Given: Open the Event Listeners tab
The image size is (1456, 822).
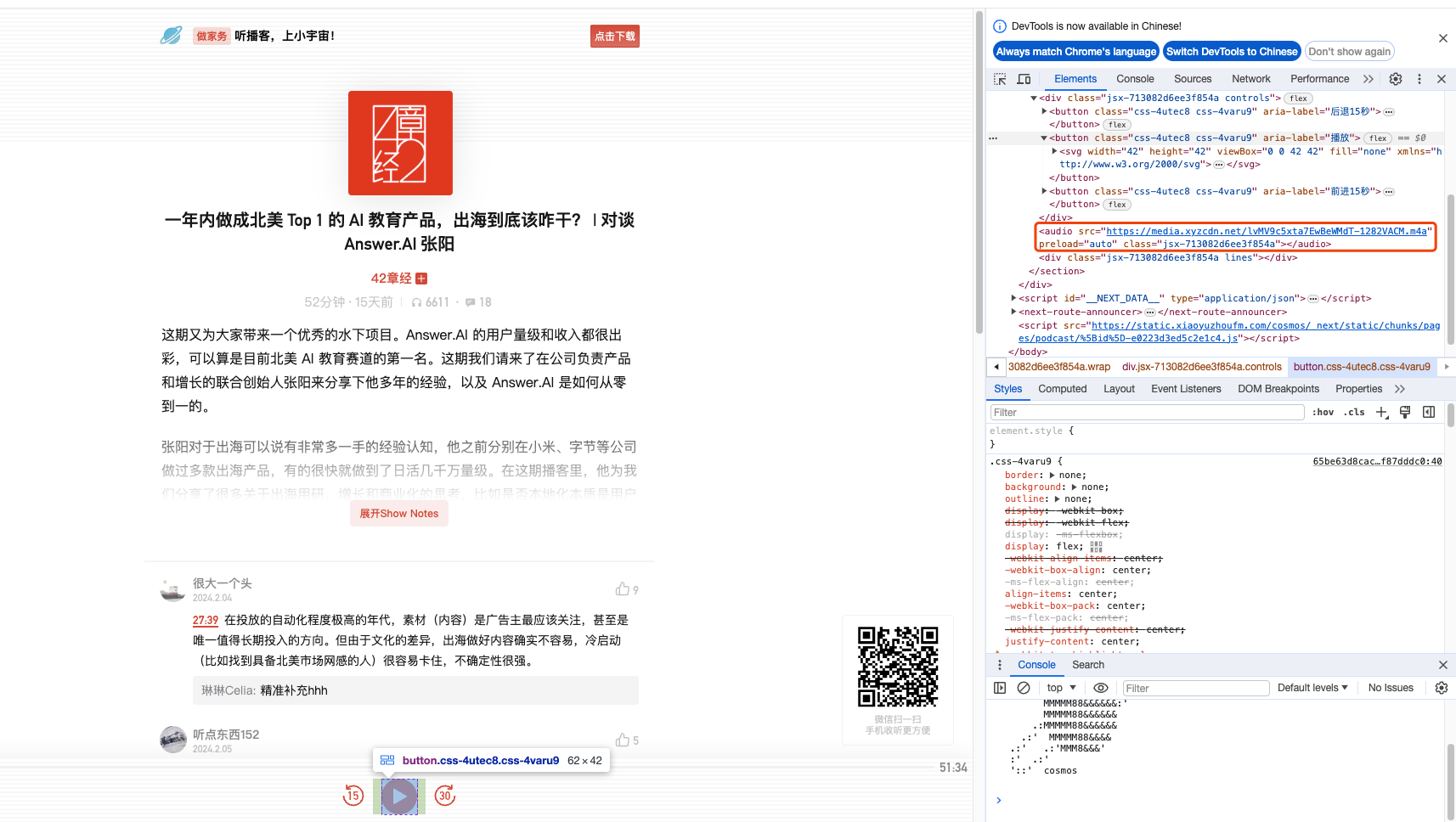Looking at the screenshot, I should (1186, 389).
